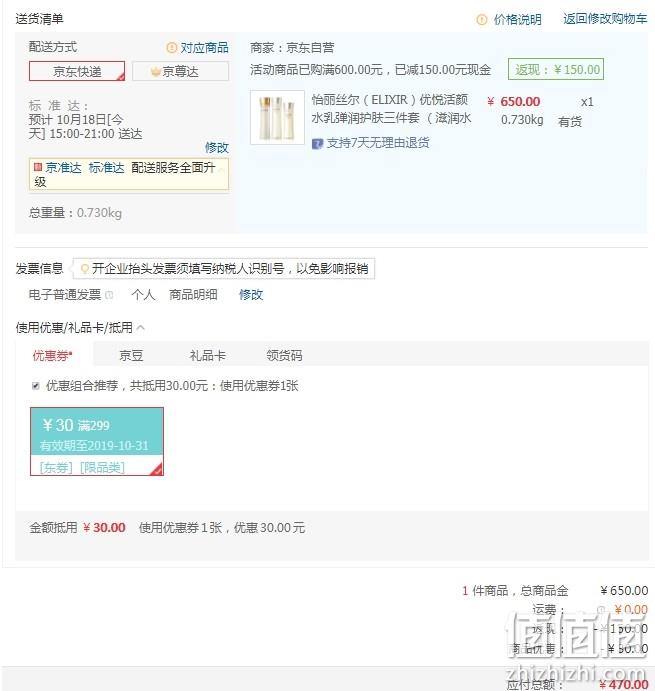Image resolution: width=655 pixels, height=691 pixels.
Task: Open the 对应商品 link
Action: tap(205, 48)
